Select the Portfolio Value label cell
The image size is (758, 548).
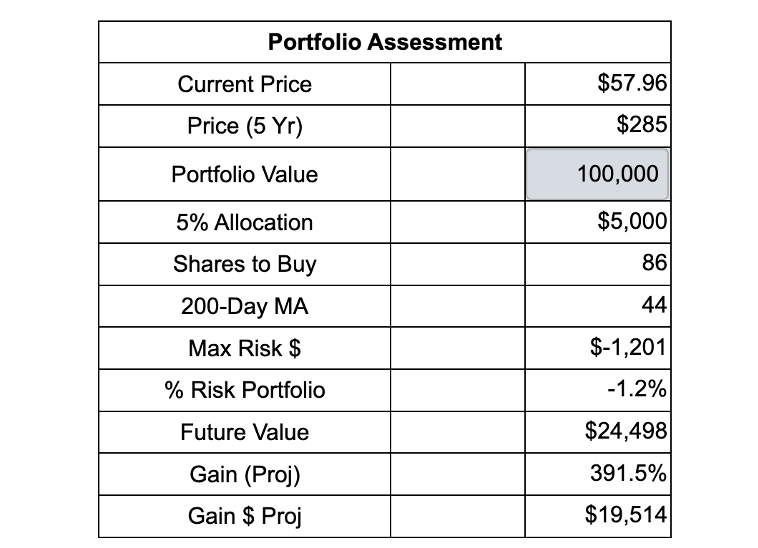click(245, 174)
